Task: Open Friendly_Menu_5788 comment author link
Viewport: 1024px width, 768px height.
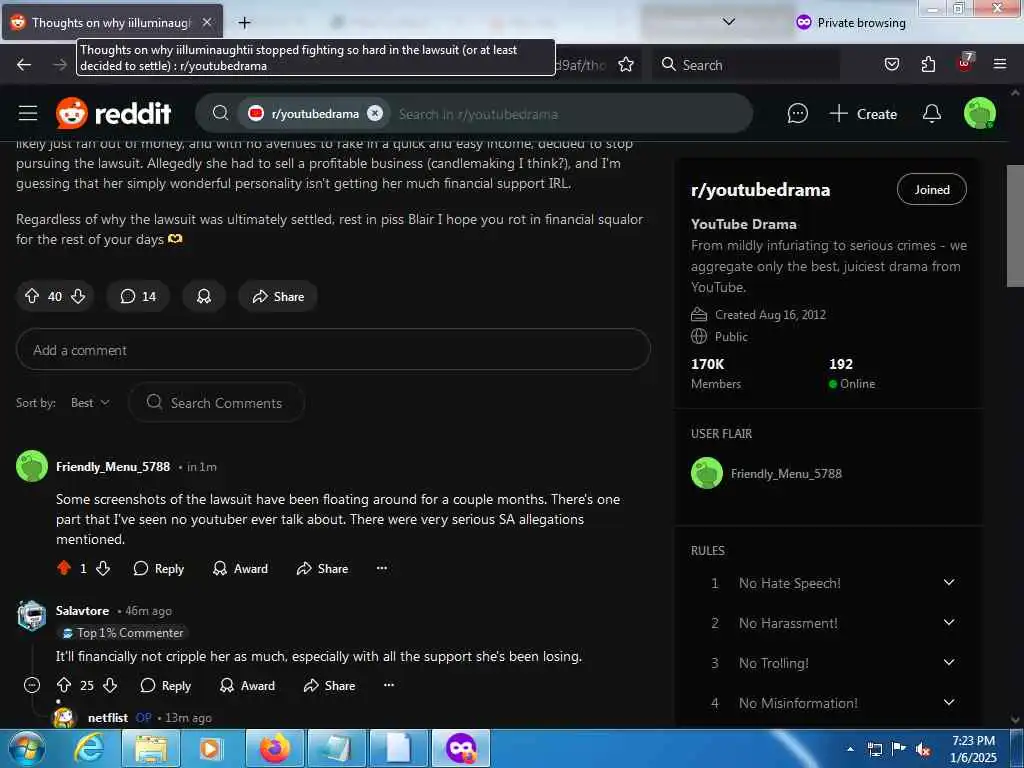Action: (x=113, y=467)
